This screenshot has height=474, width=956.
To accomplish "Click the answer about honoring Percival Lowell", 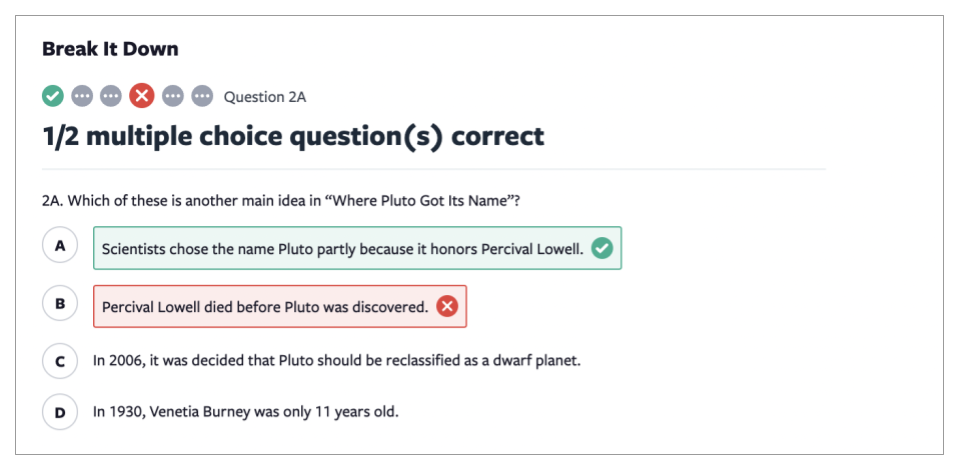I will tap(357, 248).
